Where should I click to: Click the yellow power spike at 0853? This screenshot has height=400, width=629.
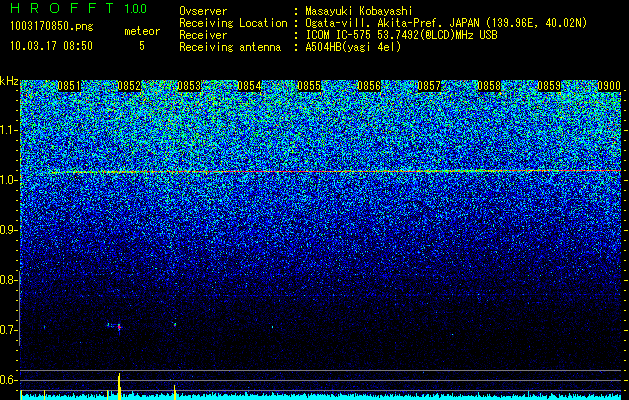point(174,392)
